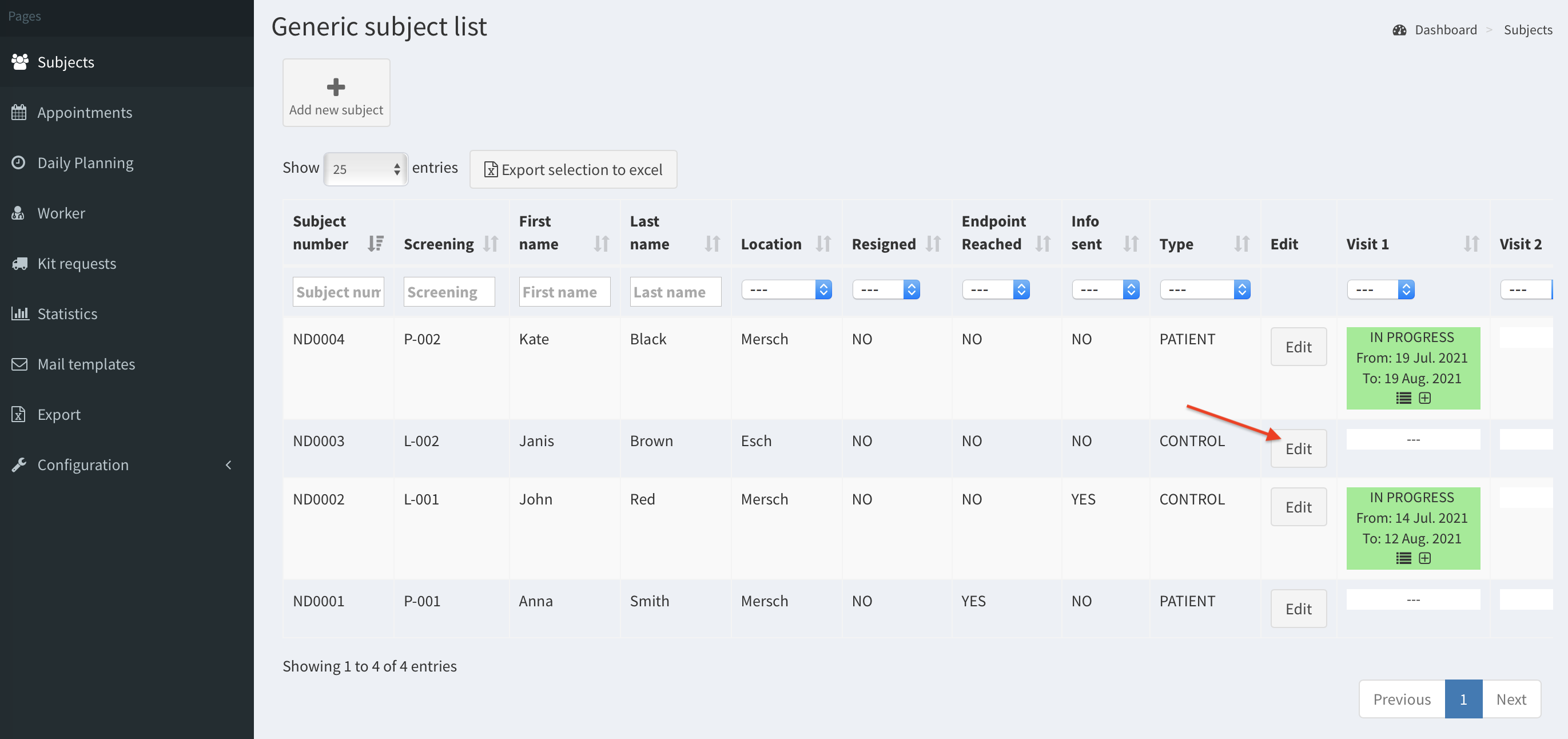Open Appointments page in sidebar
Image resolution: width=1568 pixels, height=739 pixels.
coord(85,112)
